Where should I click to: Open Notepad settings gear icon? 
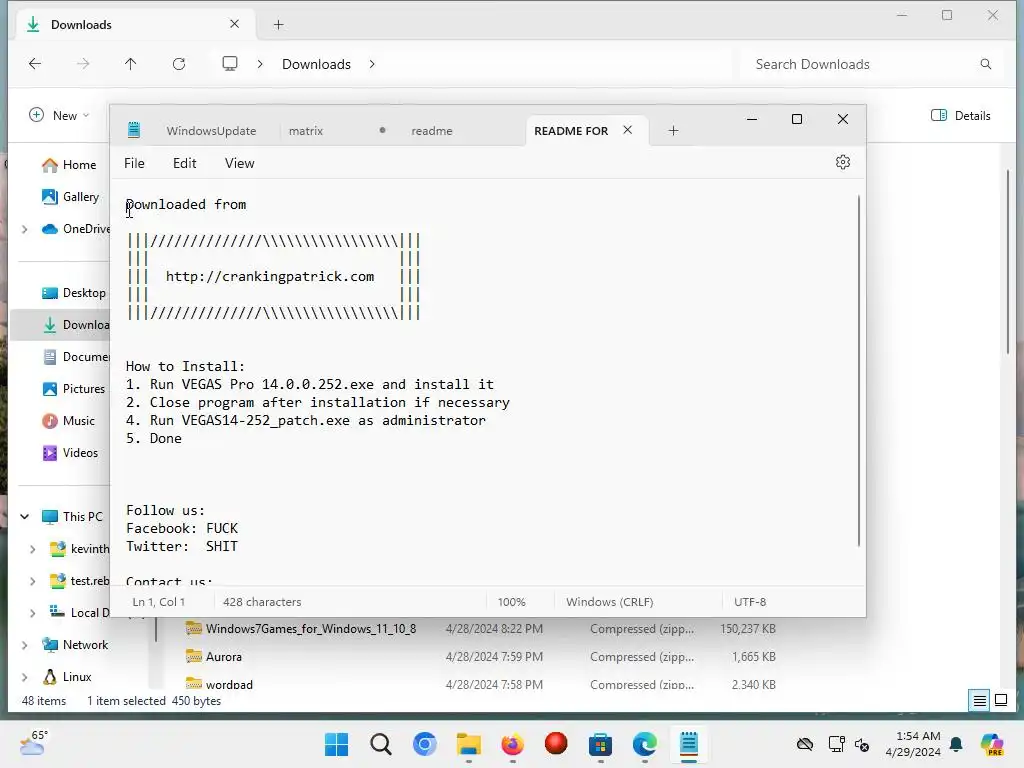click(x=842, y=162)
